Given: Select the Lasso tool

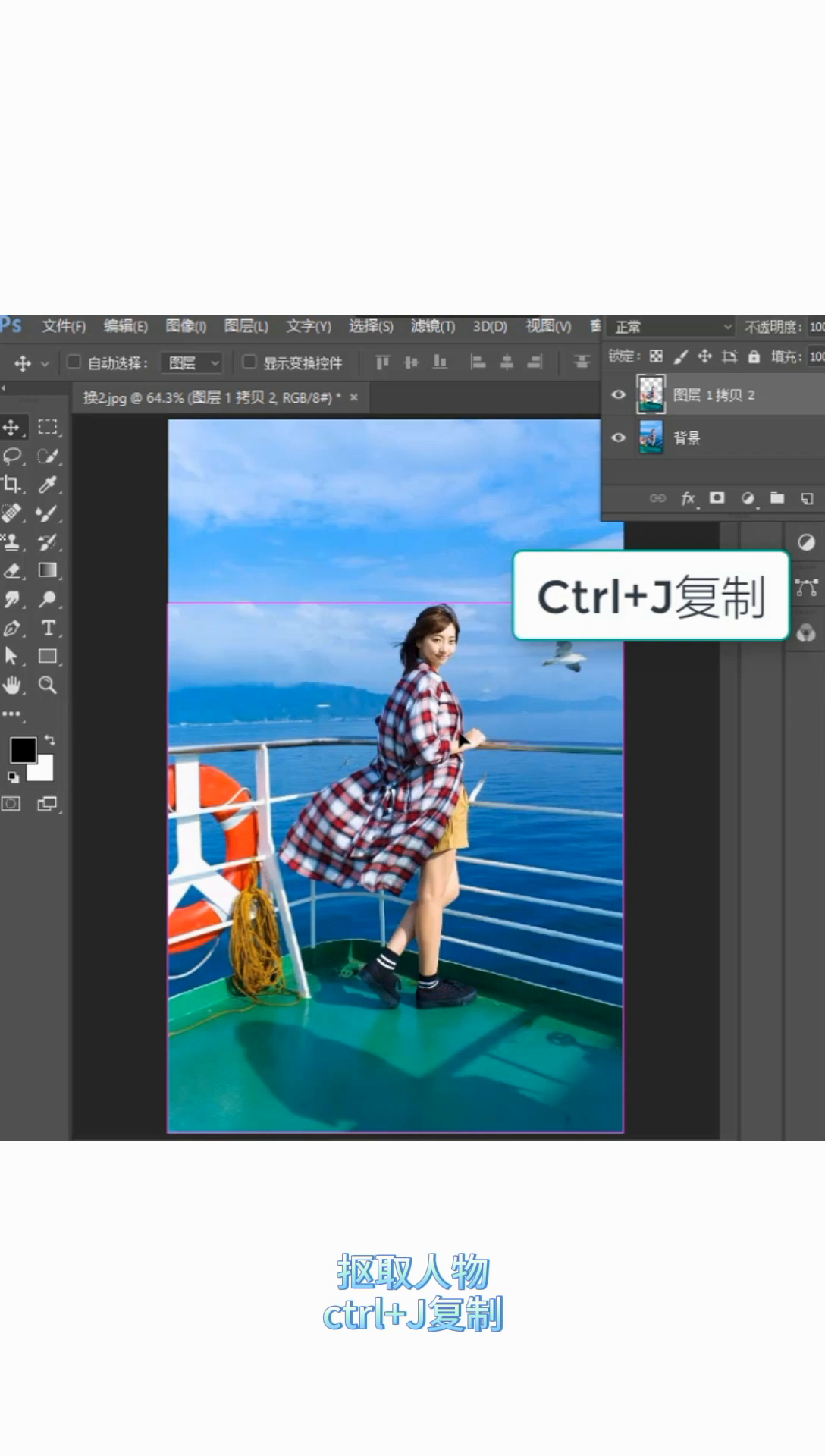Looking at the screenshot, I should (x=12, y=456).
